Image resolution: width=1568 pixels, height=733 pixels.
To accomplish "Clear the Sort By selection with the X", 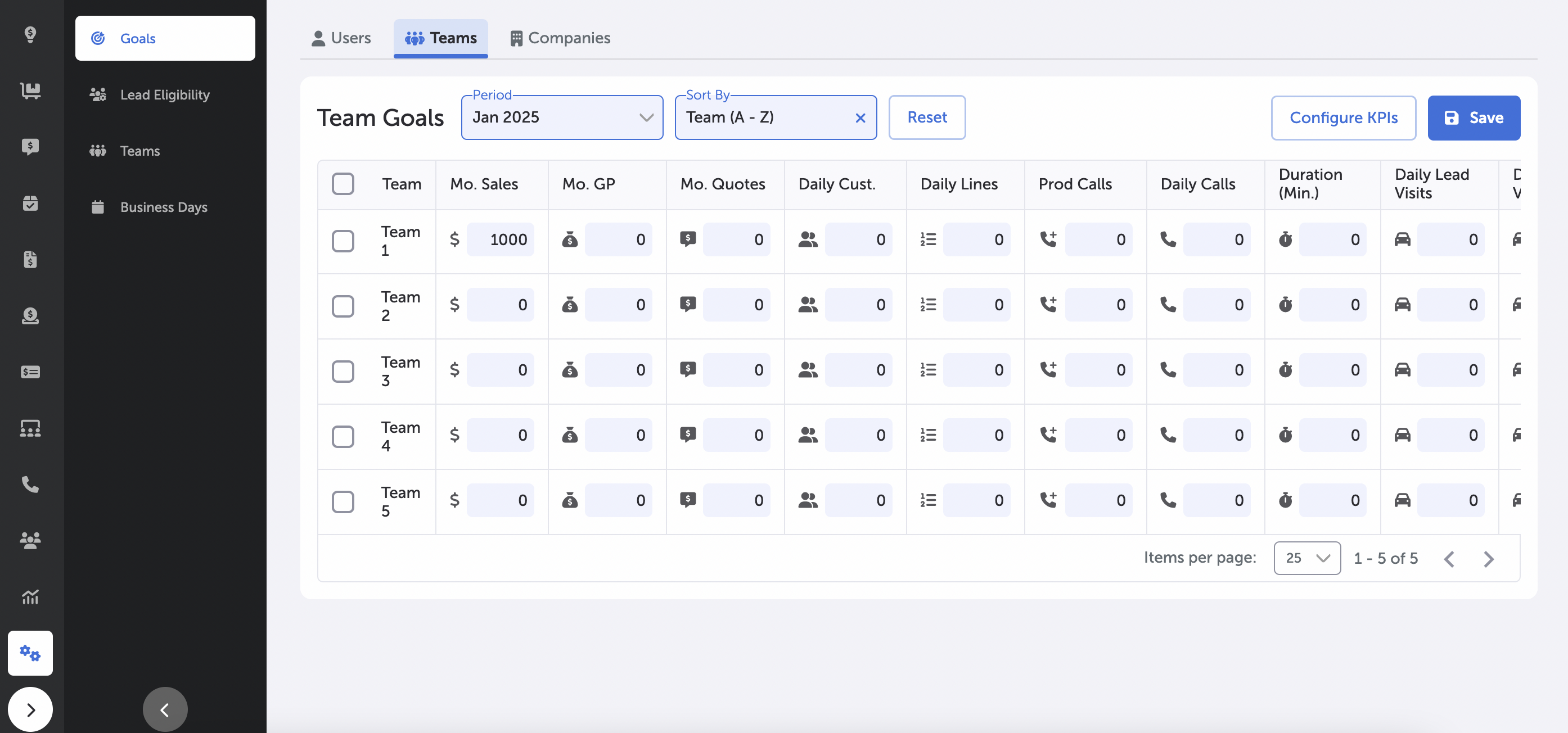I will point(860,118).
